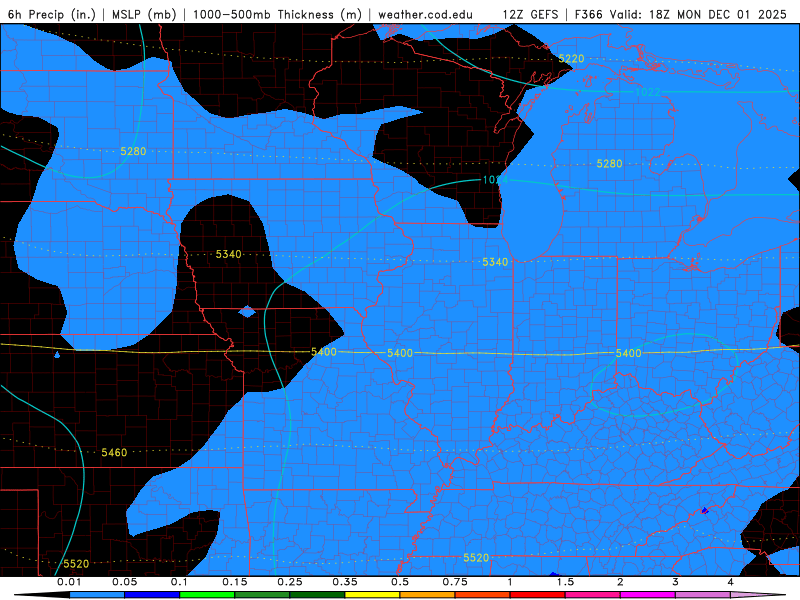Click the "0.15" legend scale value
The height and width of the screenshot is (600, 800).
(x=235, y=582)
